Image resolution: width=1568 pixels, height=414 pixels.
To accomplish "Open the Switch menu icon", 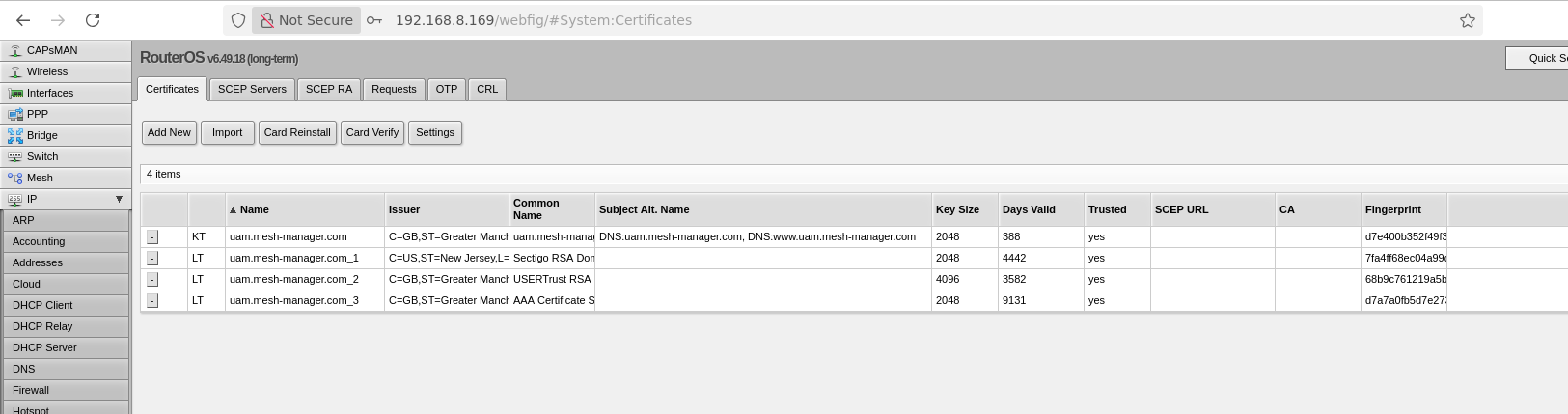I will point(15,156).
